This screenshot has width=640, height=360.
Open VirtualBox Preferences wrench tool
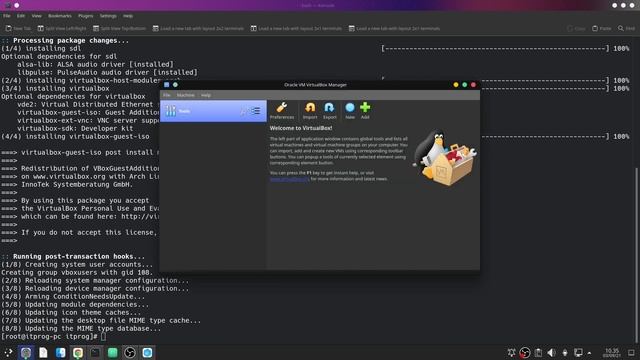pos(282,111)
